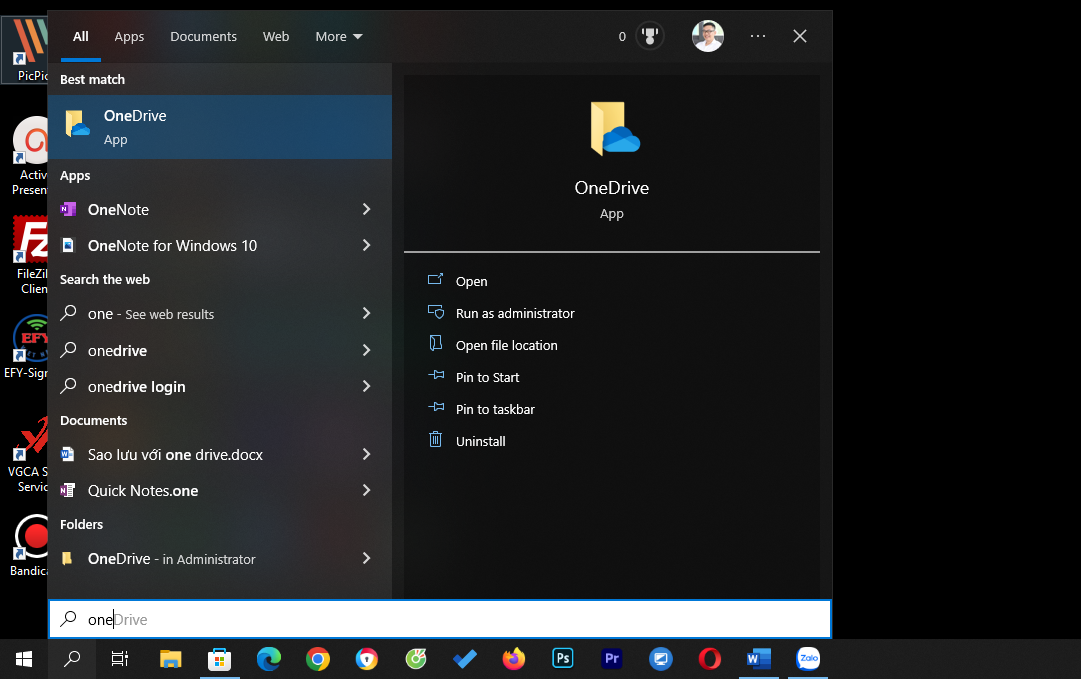This screenshot has width=1081, height=679.
Task: Switch to the Apps search tab
Action: (129, 37)
